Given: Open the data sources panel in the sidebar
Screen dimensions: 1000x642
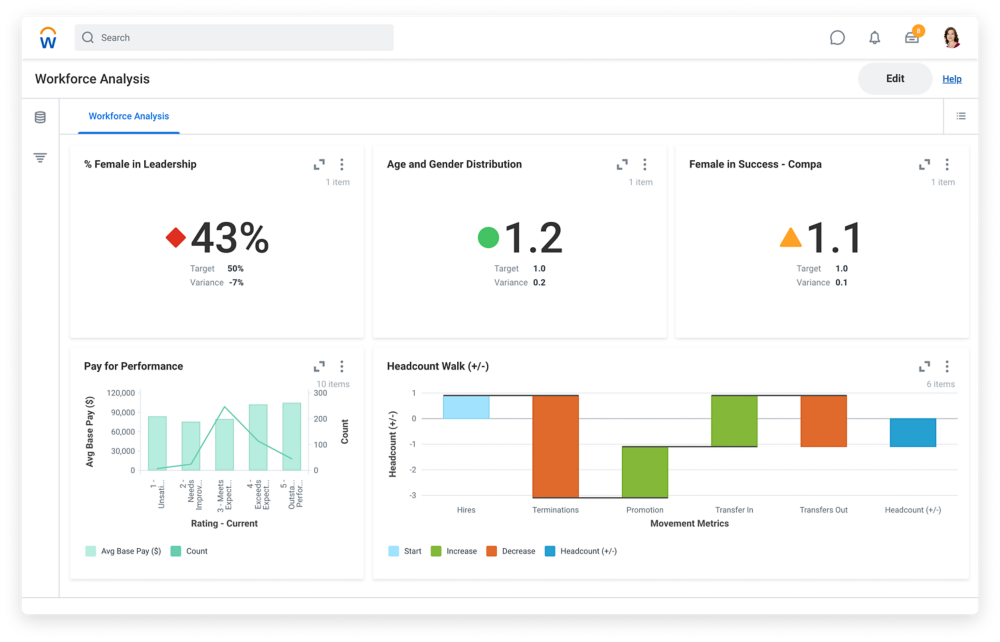Looking at the screenshot, I should point(39,117).
